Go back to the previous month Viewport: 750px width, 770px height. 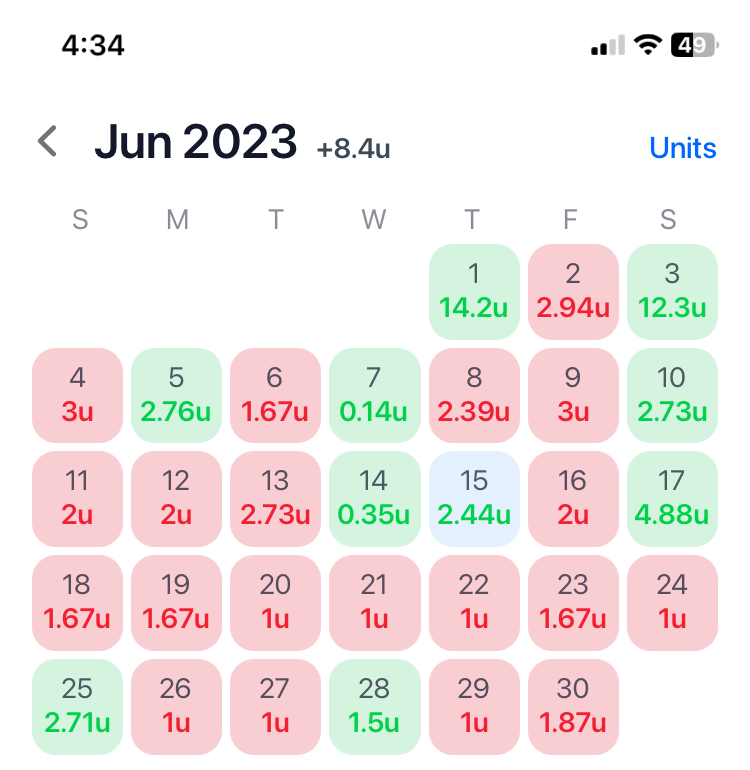click(x=48, y=141)
